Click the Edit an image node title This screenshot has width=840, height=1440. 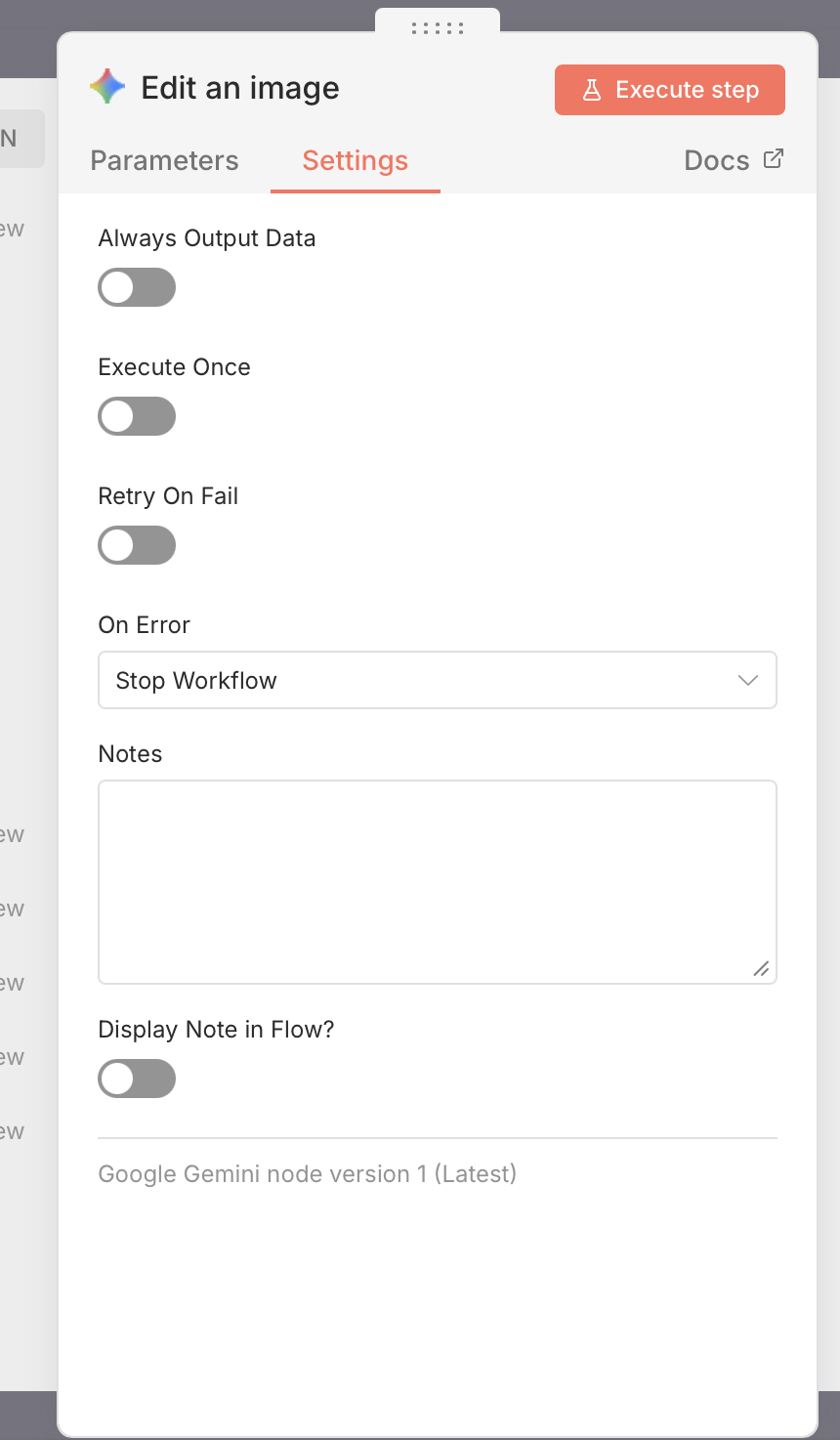tap(240, 89)
